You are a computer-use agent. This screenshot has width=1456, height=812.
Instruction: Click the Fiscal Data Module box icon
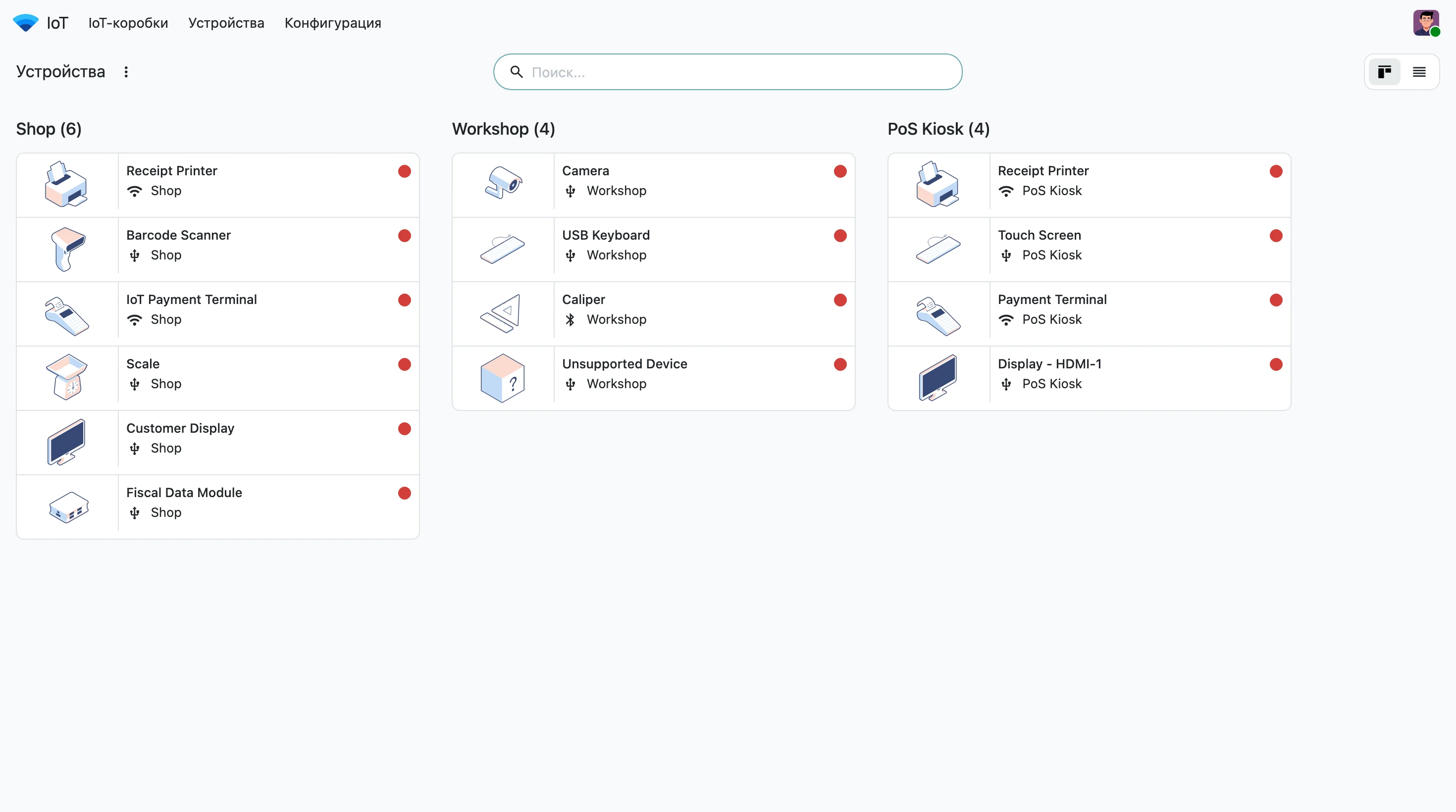68,507
